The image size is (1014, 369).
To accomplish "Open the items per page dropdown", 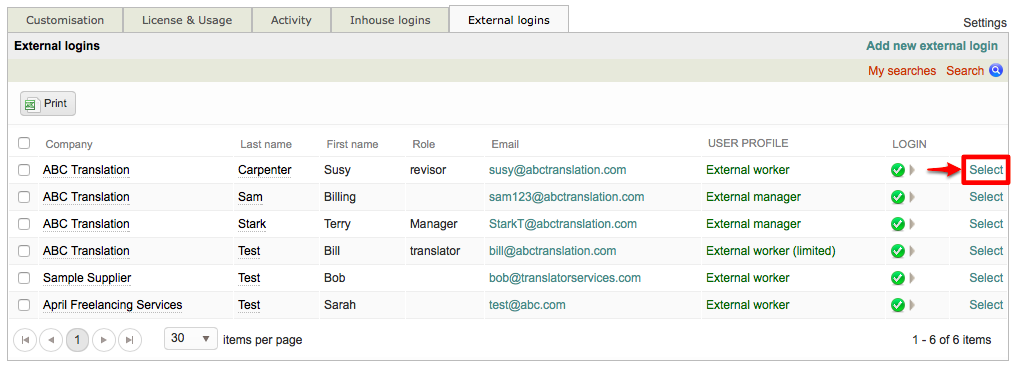I will pos(191,339).
